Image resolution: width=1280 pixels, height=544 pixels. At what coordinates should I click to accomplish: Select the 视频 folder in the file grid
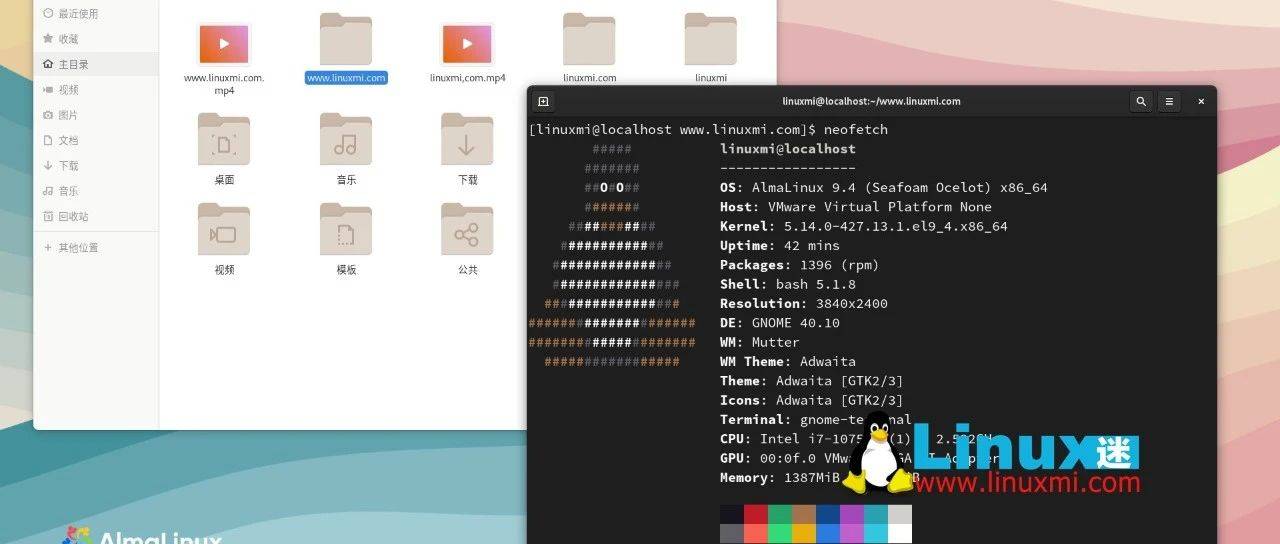point(224,229)
